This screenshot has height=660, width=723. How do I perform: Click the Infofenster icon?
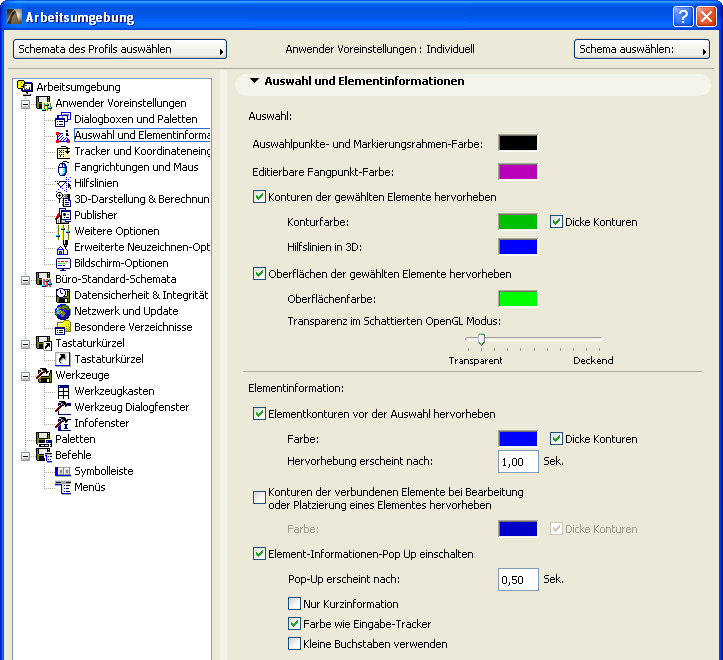63,423
